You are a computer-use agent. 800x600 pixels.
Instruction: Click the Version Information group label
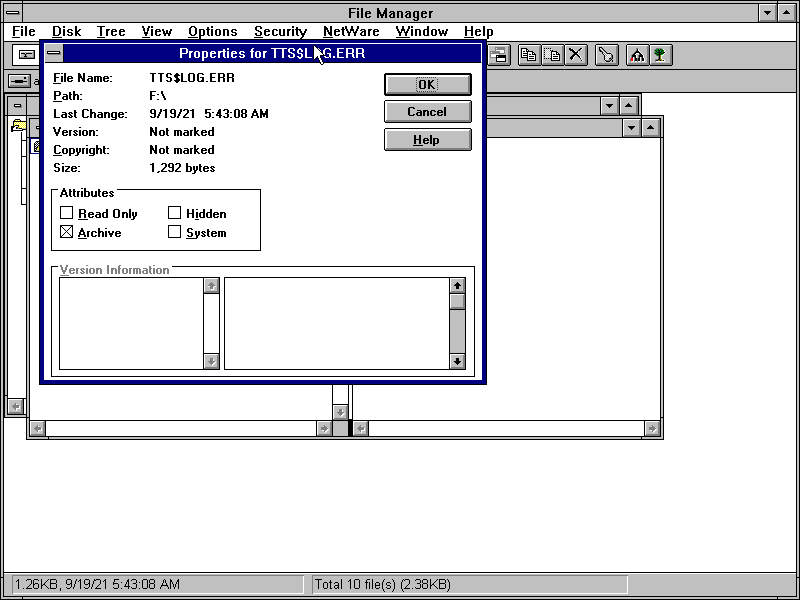point(114,269)
